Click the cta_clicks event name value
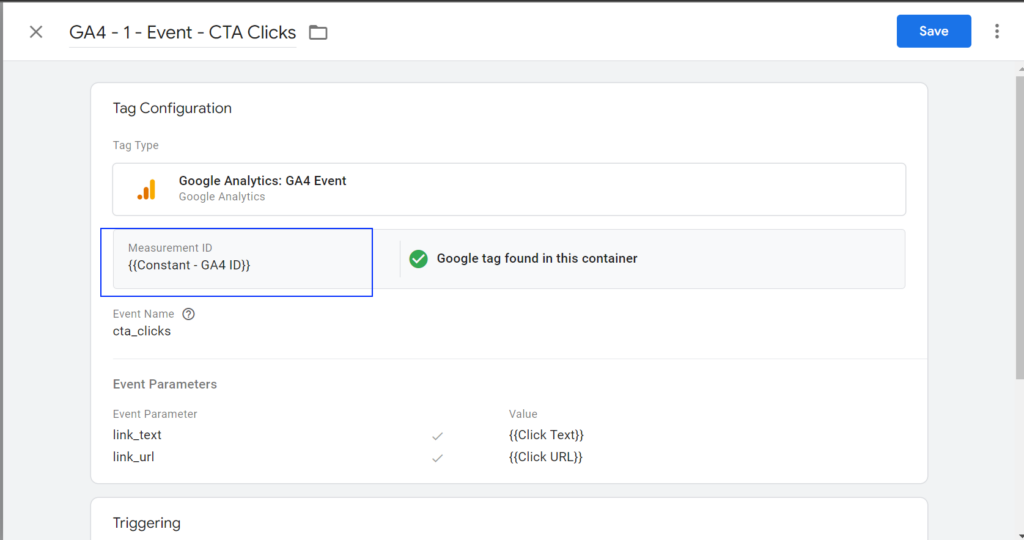Viewport: 1024px width, 540px height. [142, 331]
